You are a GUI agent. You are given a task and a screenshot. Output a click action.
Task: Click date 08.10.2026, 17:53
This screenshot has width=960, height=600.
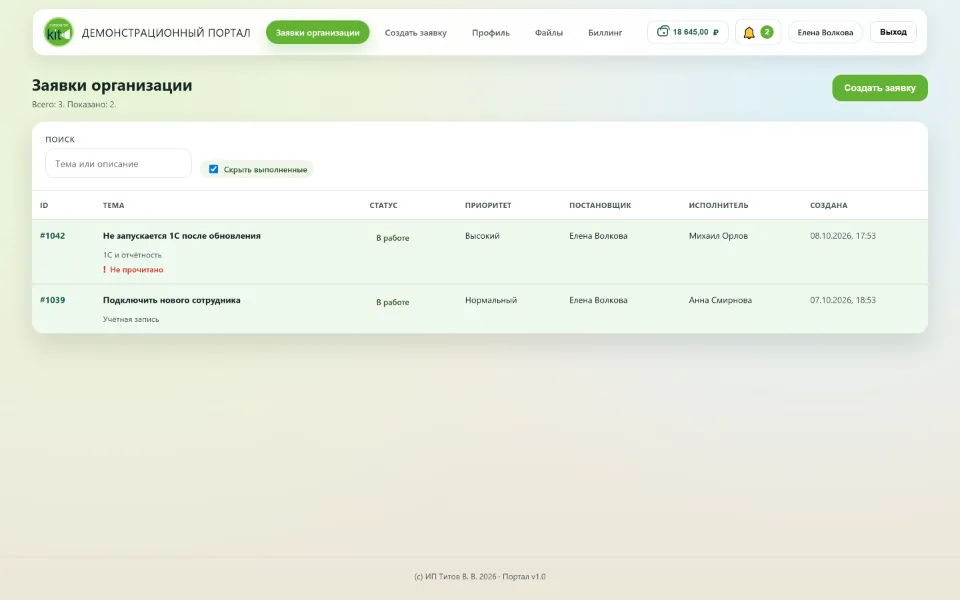(x=843, y=236)
